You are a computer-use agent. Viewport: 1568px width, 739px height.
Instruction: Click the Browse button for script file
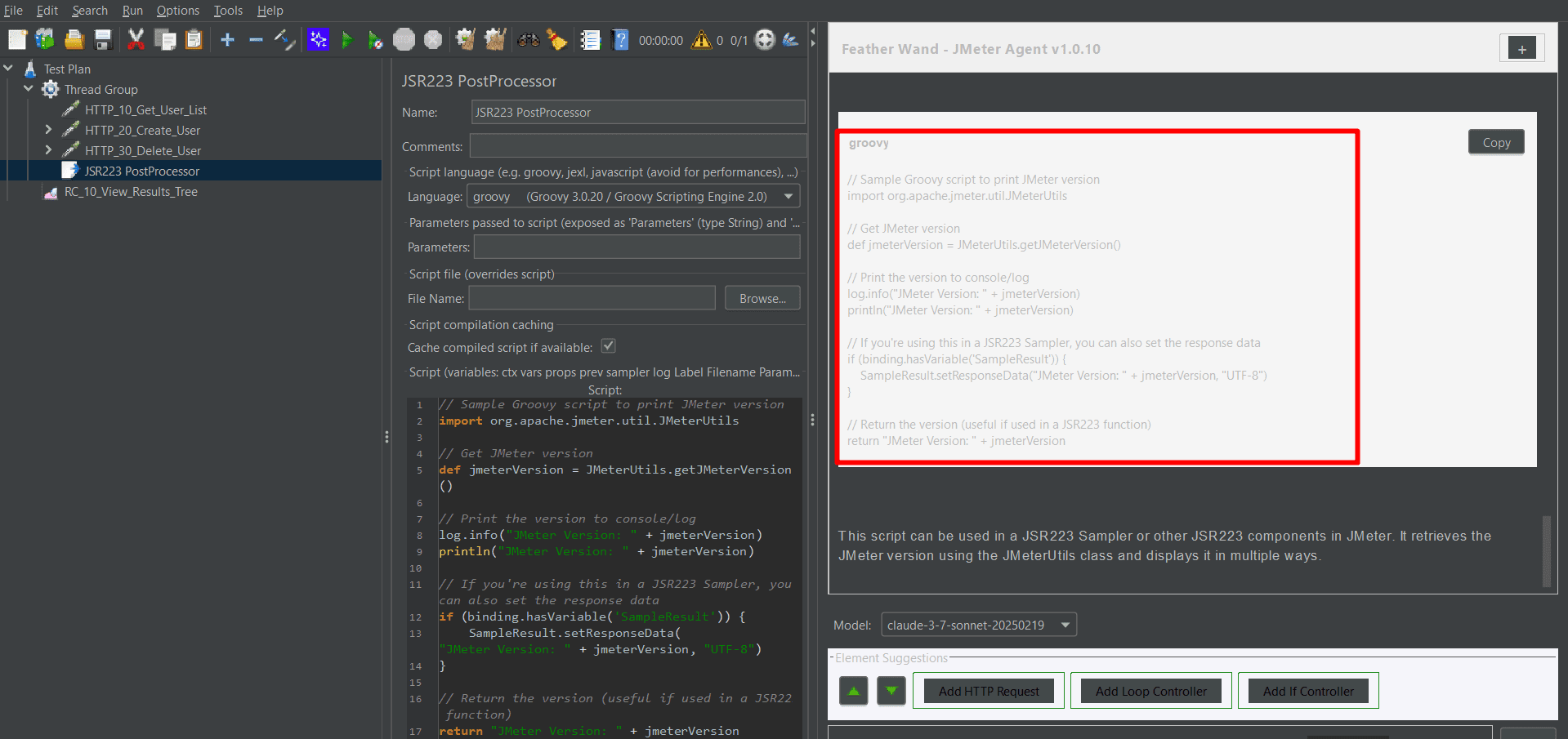pos(762,298)
